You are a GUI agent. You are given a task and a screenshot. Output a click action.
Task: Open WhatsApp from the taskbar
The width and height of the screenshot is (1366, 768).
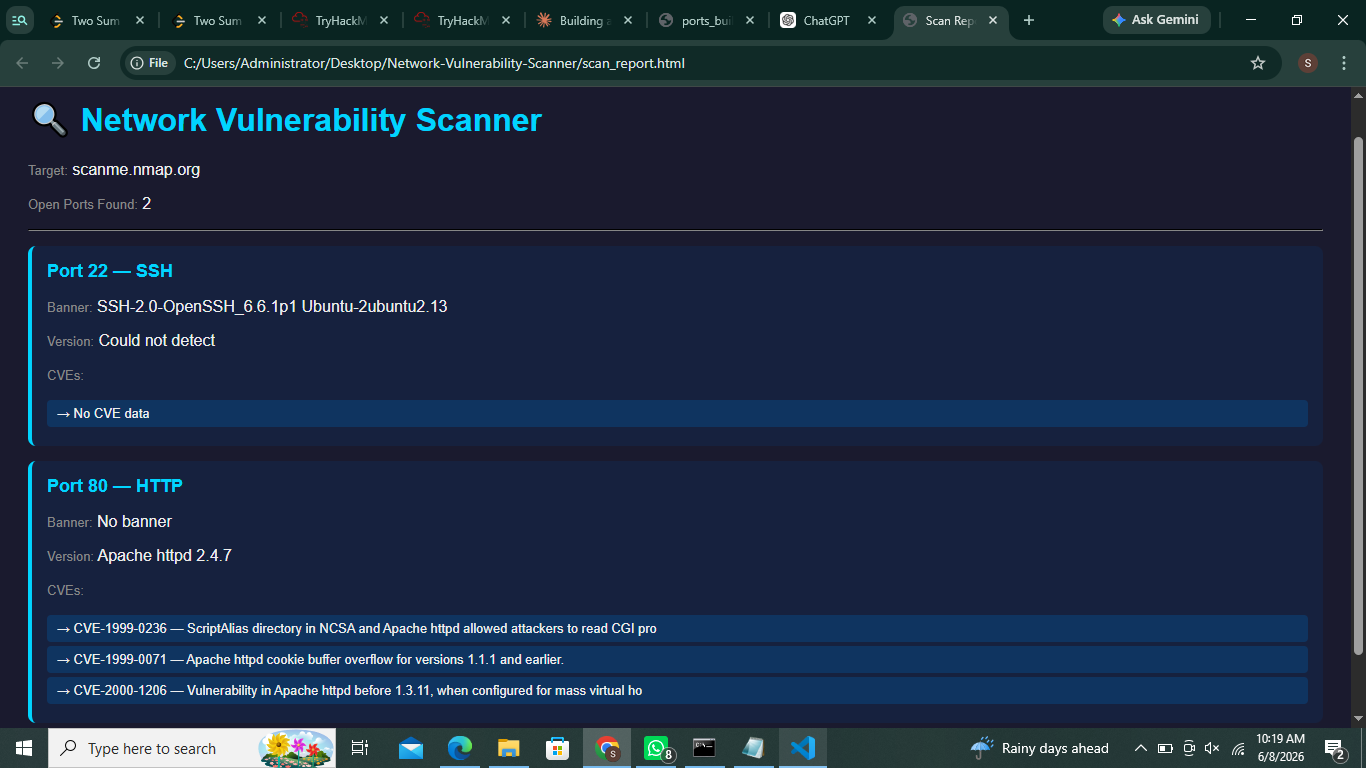(656, 748)
